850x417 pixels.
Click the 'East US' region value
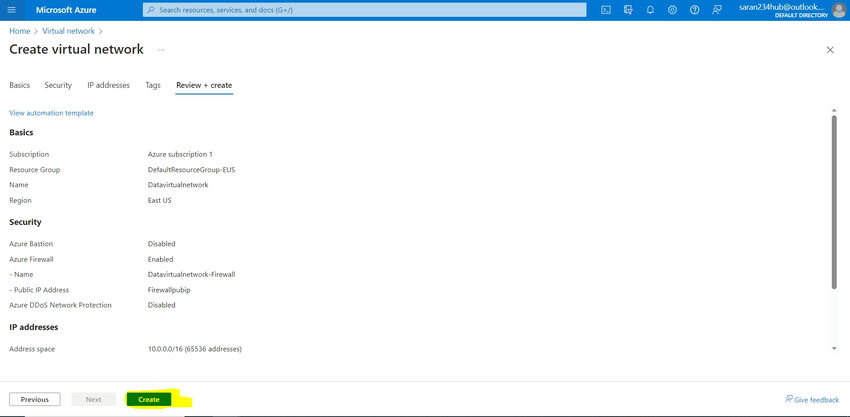point(159,201)
